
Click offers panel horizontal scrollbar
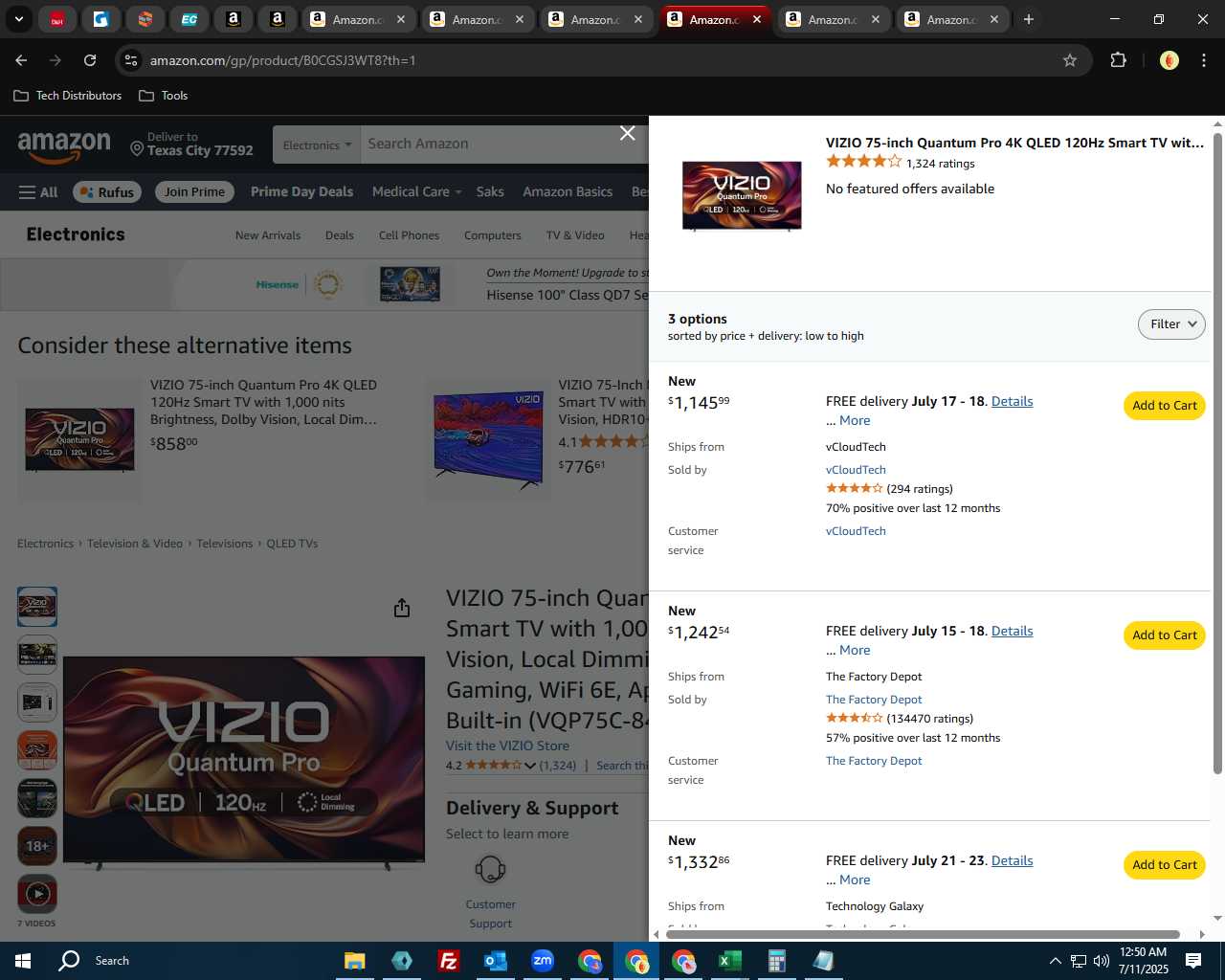(923, 934)
